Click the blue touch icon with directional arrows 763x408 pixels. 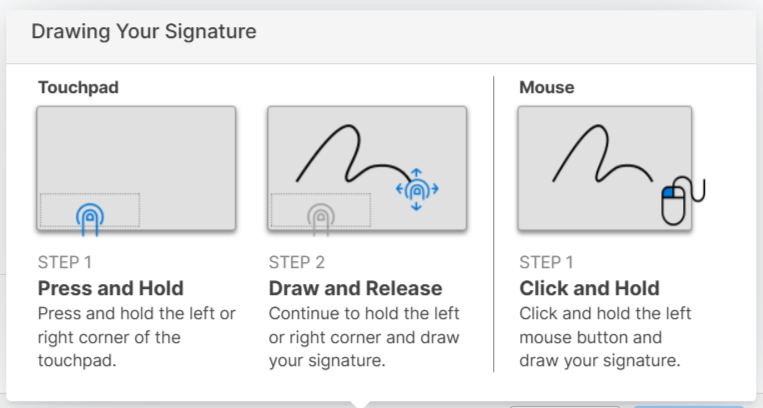click(417, 189)
